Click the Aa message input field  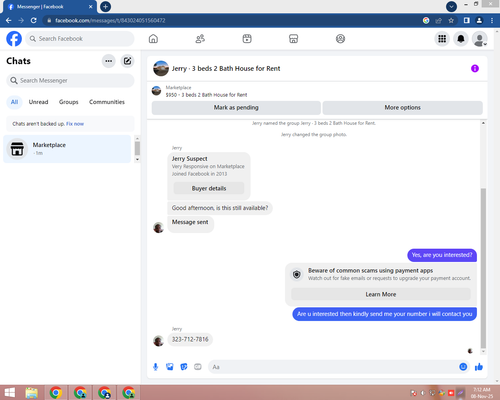pos(333,367)
